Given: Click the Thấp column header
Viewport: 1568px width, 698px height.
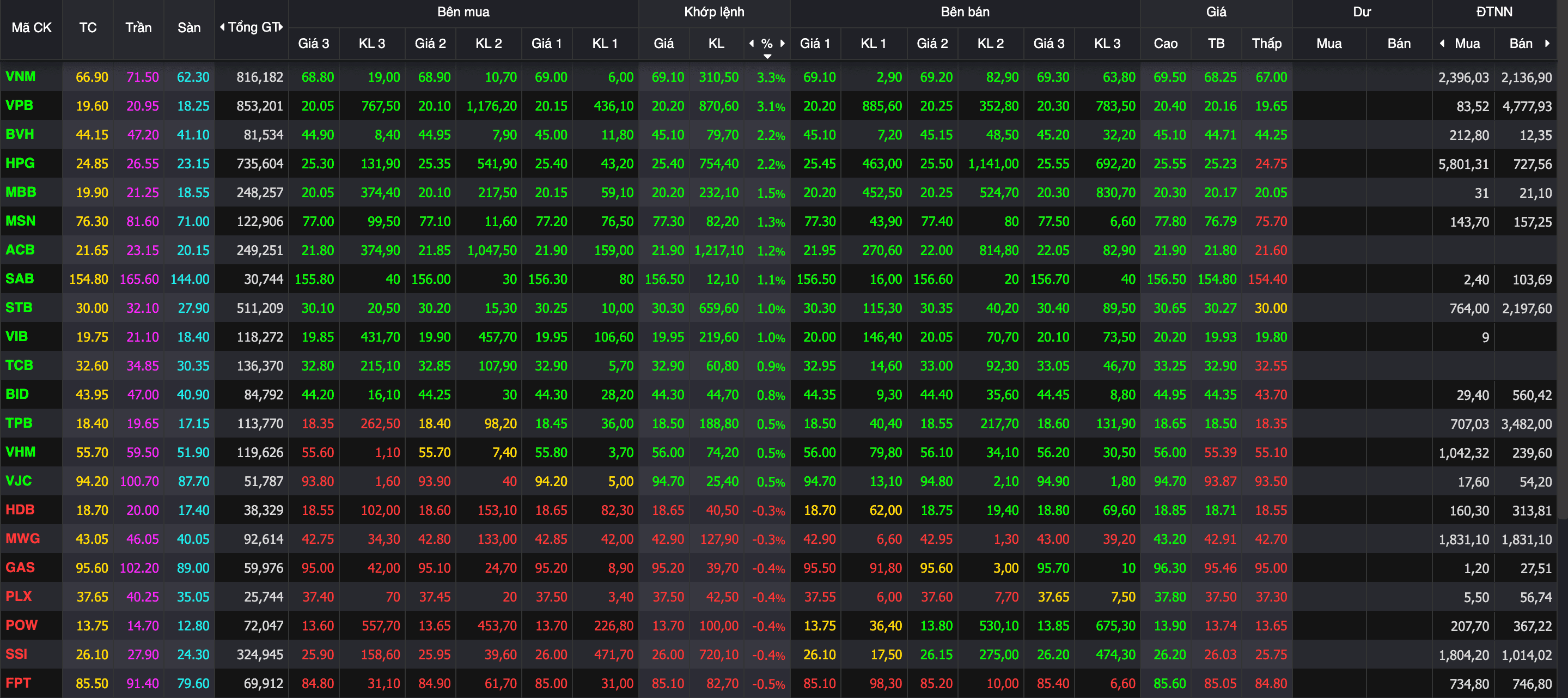Looking at the screenshot, I should pos(1266,44).
